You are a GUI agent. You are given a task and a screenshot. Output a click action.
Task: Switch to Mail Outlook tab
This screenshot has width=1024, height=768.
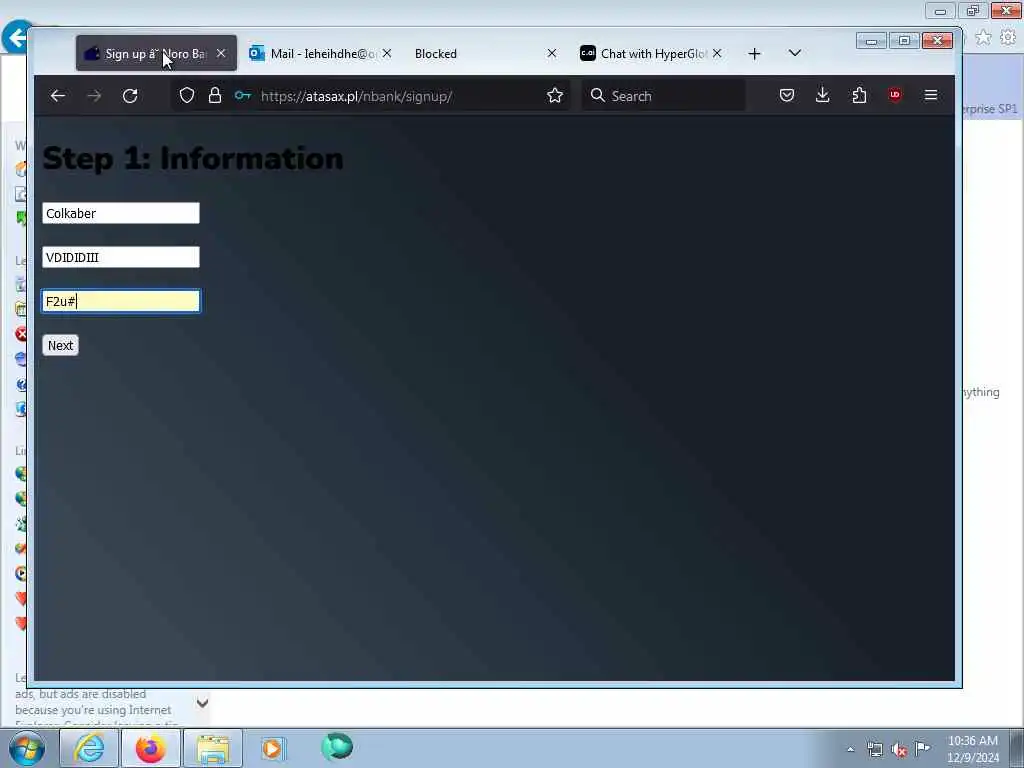(x=321, y=54)
